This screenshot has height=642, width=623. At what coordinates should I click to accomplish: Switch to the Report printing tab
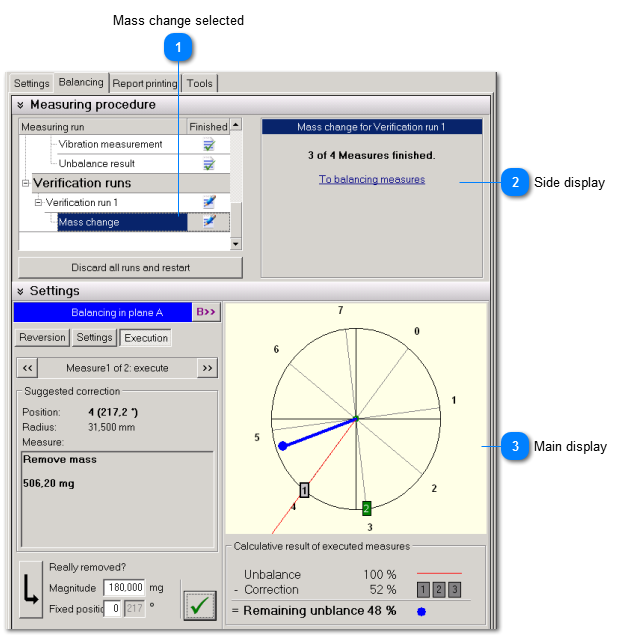145,83
